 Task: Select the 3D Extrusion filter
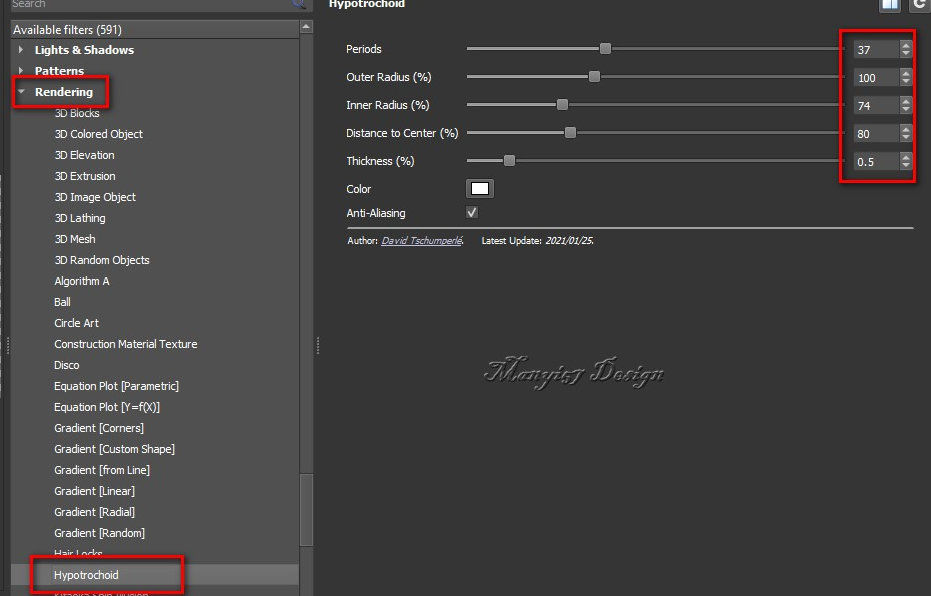click(x=85, y=176)
